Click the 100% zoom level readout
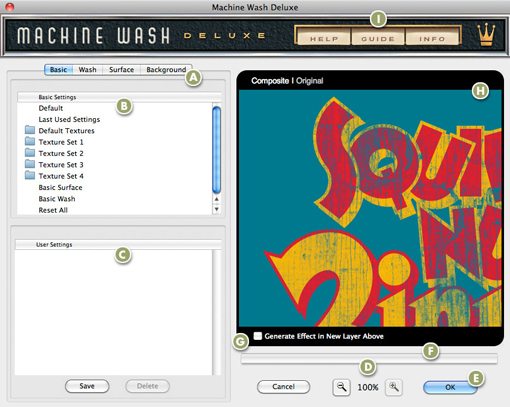This screenshot has height=407, width=510. click(368, 387)
